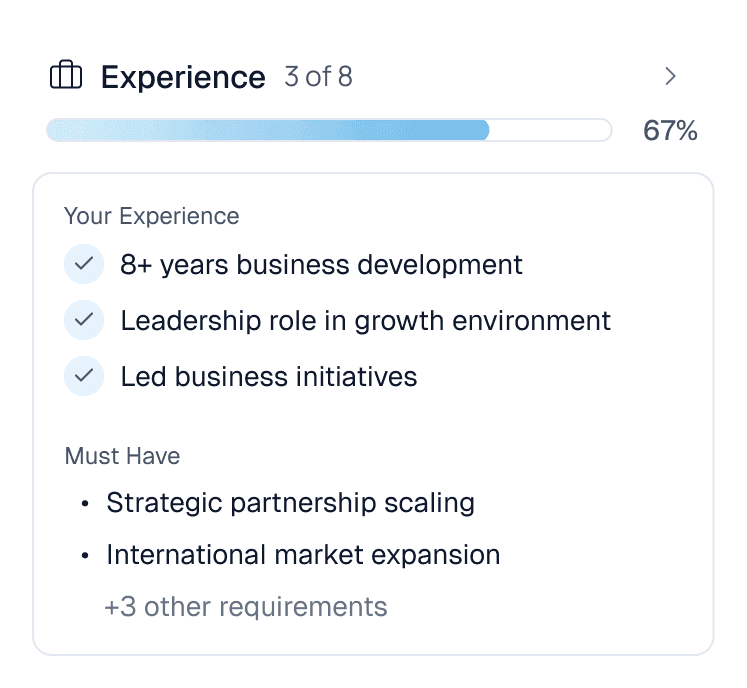Click the Led business initiatives text
Image resolution: width=747 pixels, height=688 pixels.
269,376
